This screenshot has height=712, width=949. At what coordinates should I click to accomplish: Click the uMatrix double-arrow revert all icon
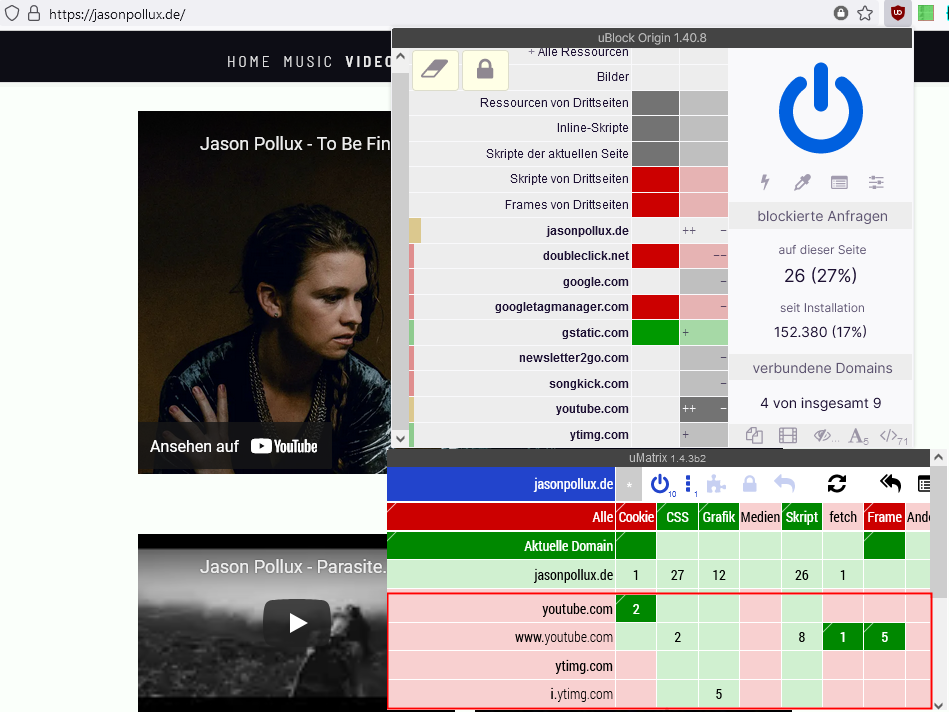point(890,483)
